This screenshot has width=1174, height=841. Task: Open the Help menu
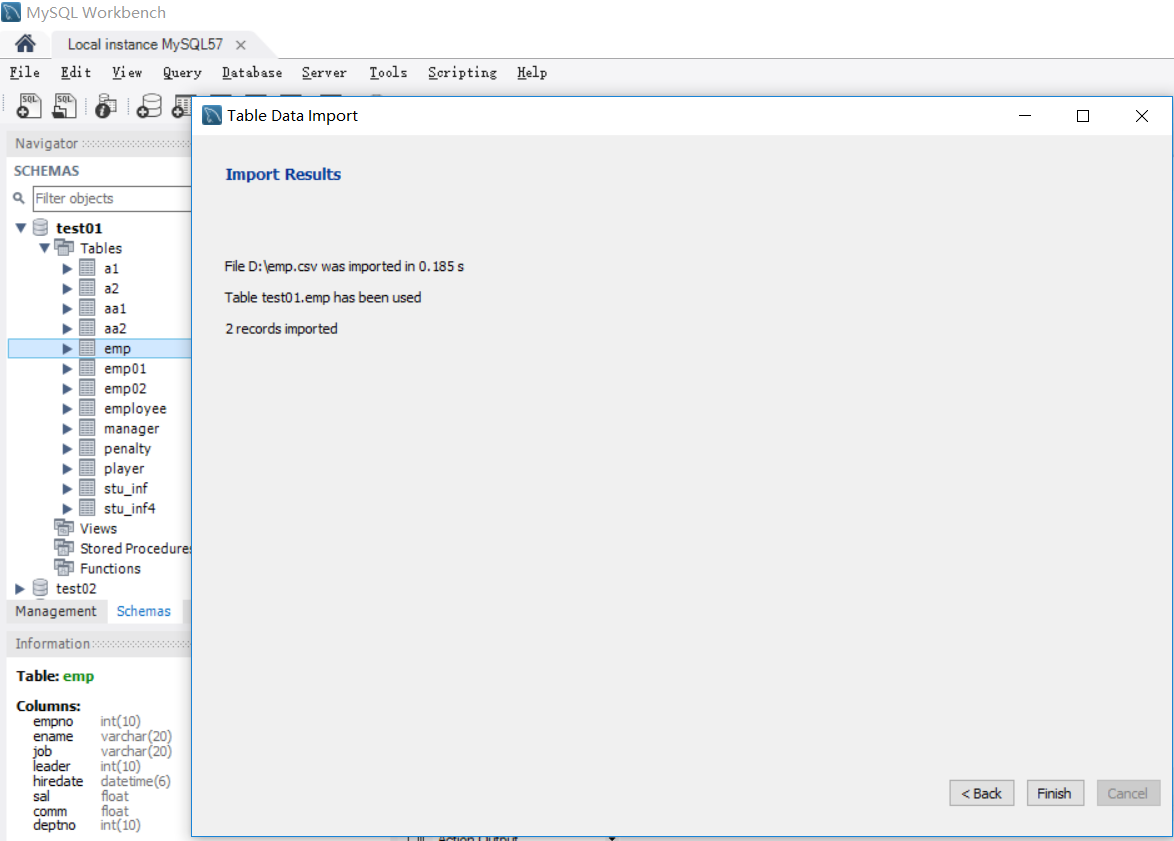pos(532,73)
